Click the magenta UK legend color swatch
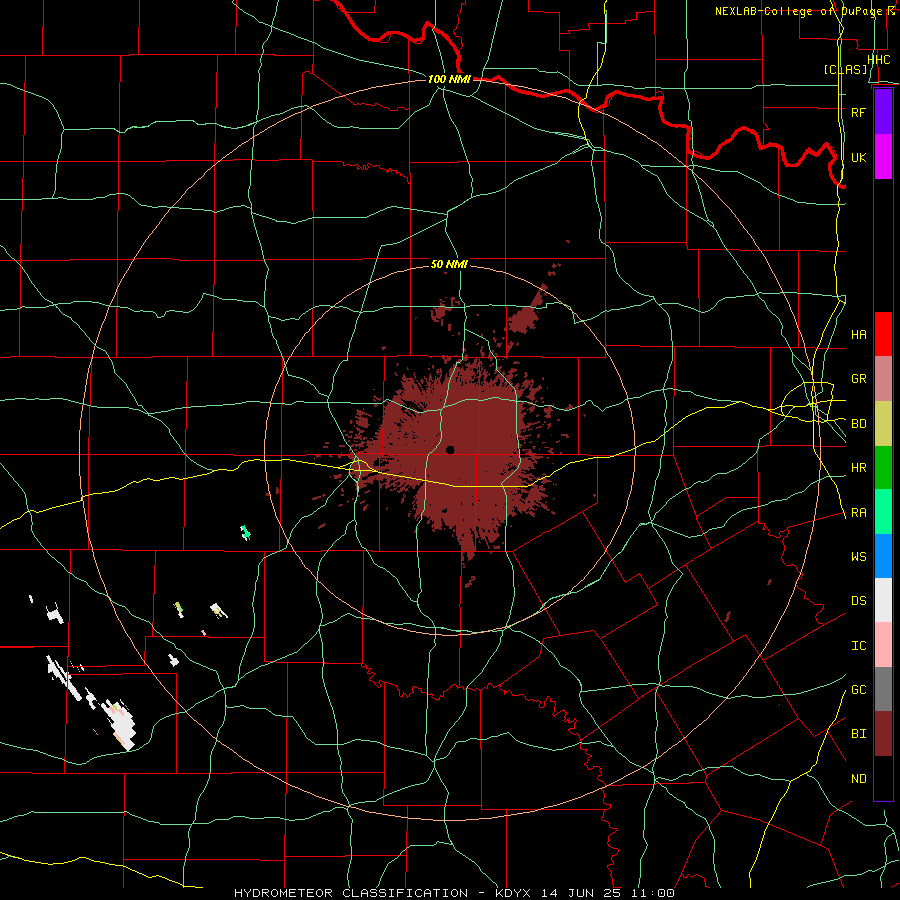Image resolution: width=900 pixels, height=900 pixels. pos(883,157)
